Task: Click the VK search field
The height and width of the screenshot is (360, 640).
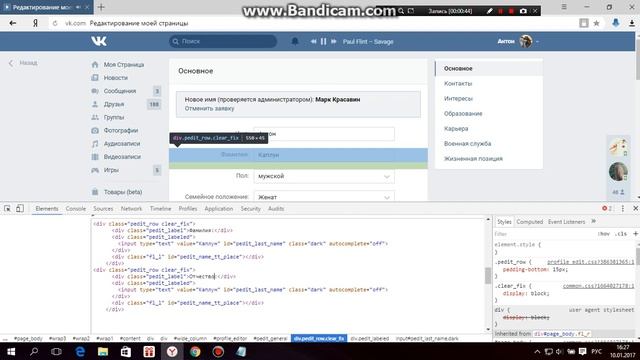Action: point(223,41)
